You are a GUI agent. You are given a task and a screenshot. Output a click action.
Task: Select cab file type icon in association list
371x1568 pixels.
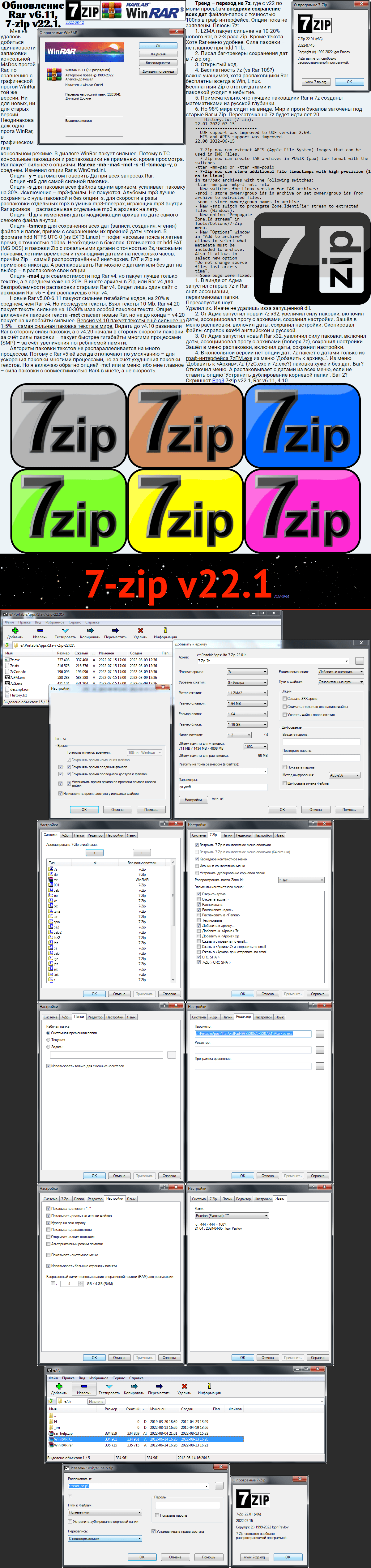[x=50, y=890]
